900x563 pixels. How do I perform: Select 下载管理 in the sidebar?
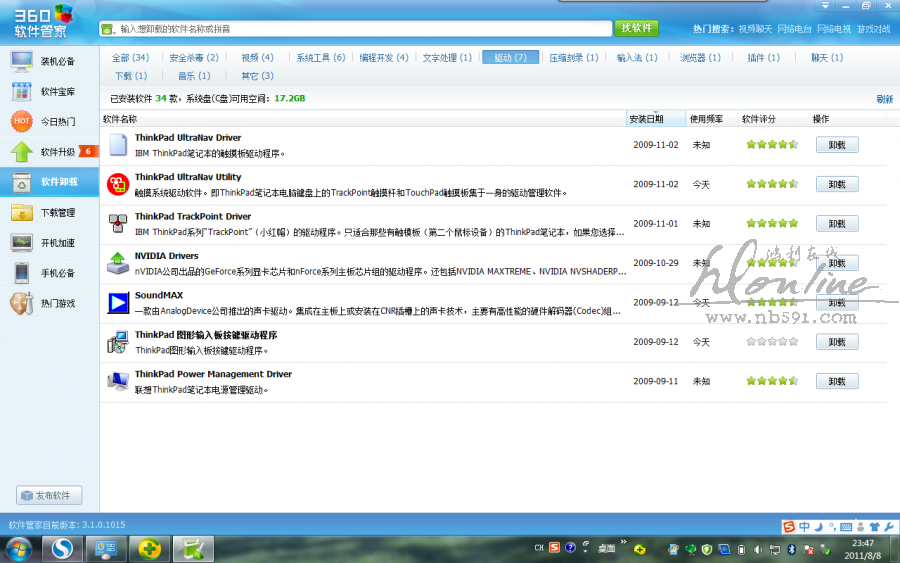click(50, 212)
